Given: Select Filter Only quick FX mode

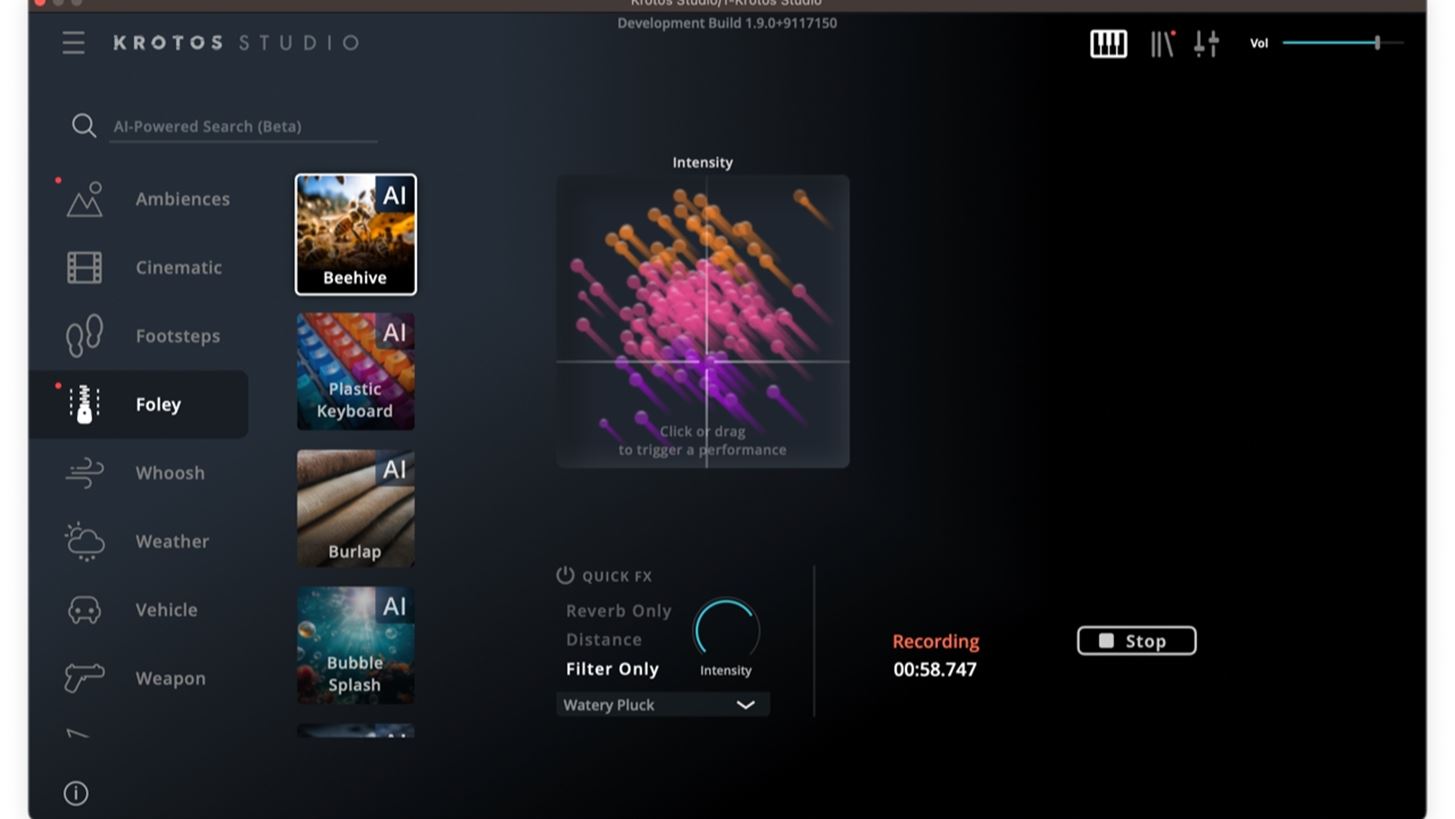Looking at the screenshot, I should pyautogui.click(x=612, y=668).
